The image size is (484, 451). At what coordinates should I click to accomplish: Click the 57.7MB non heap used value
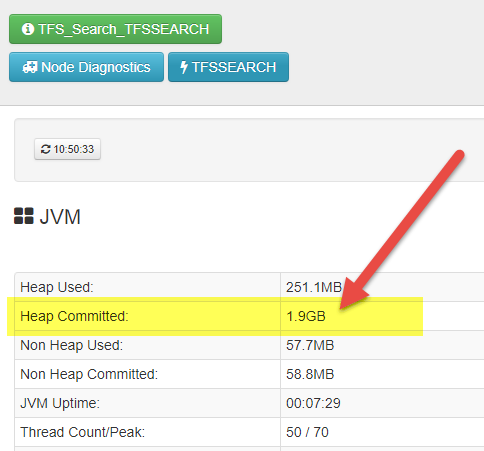(310, 345)
